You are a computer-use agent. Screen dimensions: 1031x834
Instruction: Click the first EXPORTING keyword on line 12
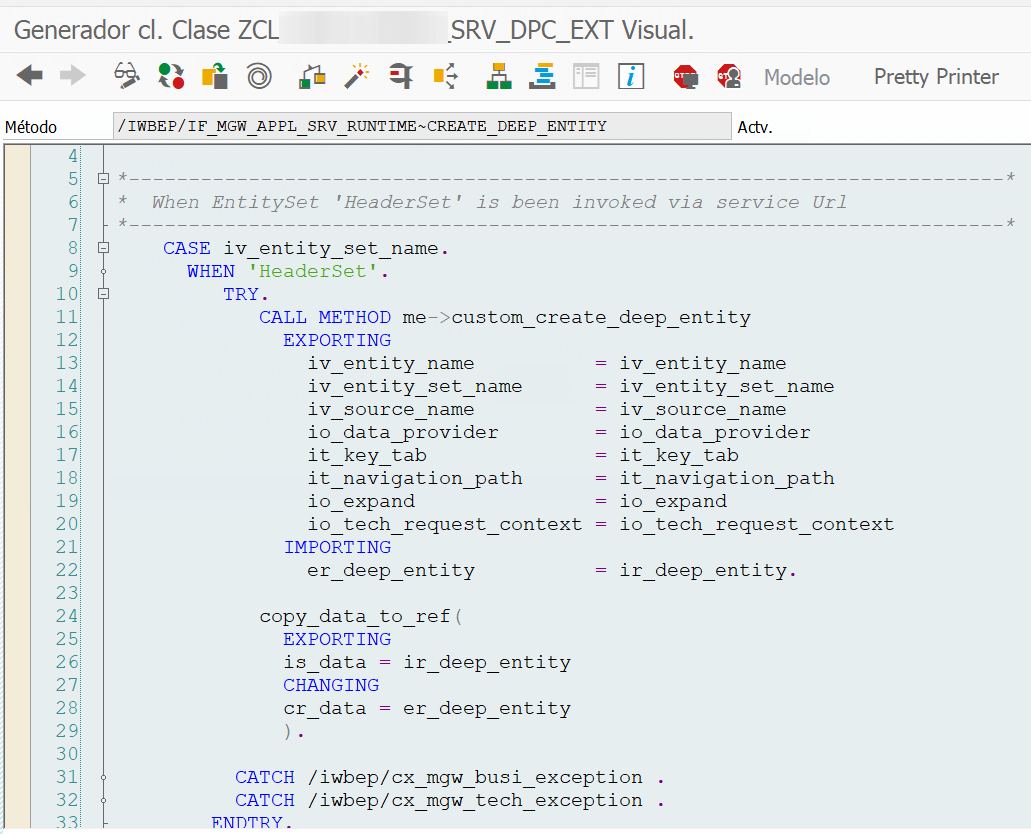(337, 340)
